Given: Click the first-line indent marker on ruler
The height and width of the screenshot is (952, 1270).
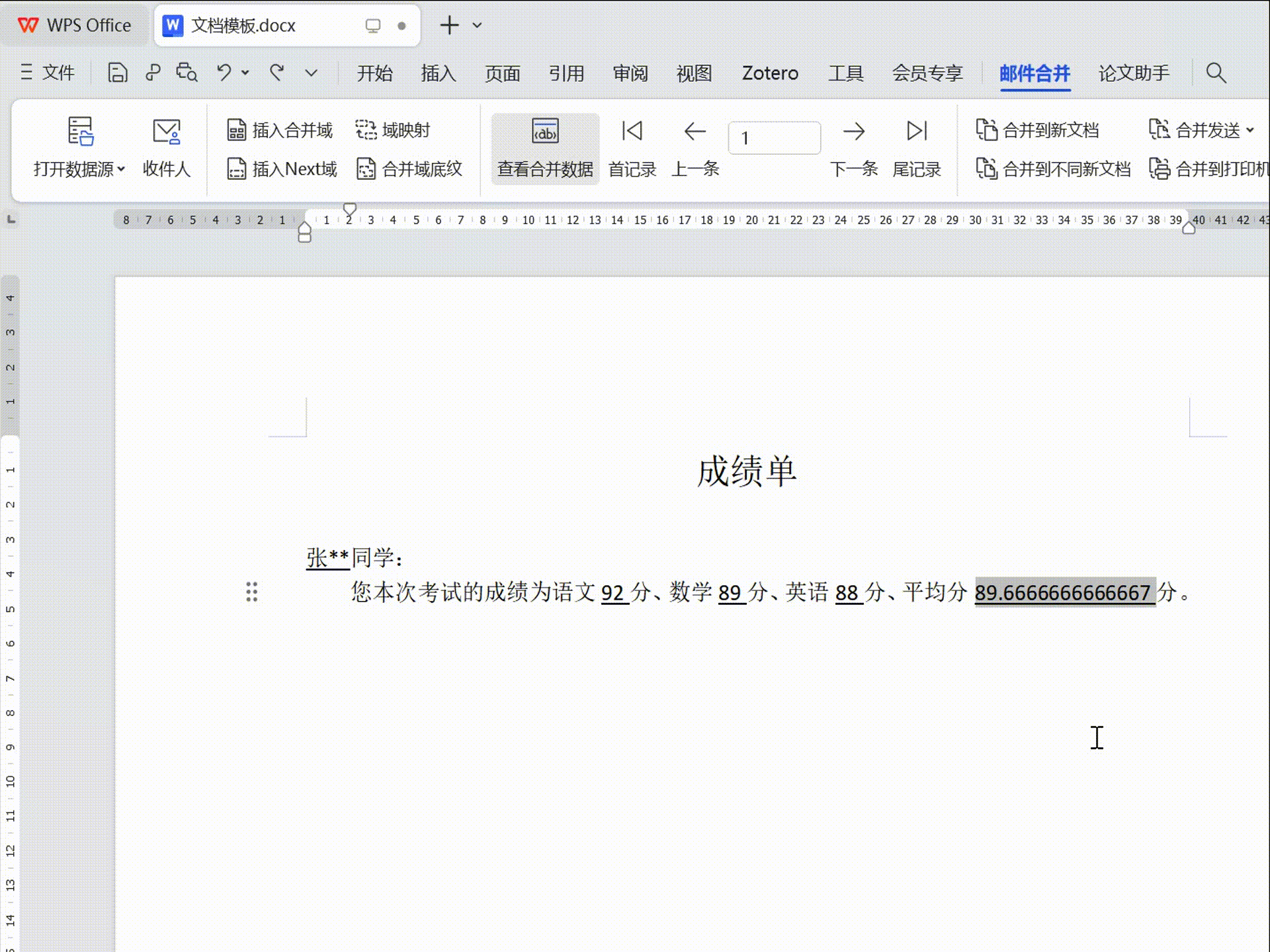Looking at the screenshot, I should pos(350,209).
